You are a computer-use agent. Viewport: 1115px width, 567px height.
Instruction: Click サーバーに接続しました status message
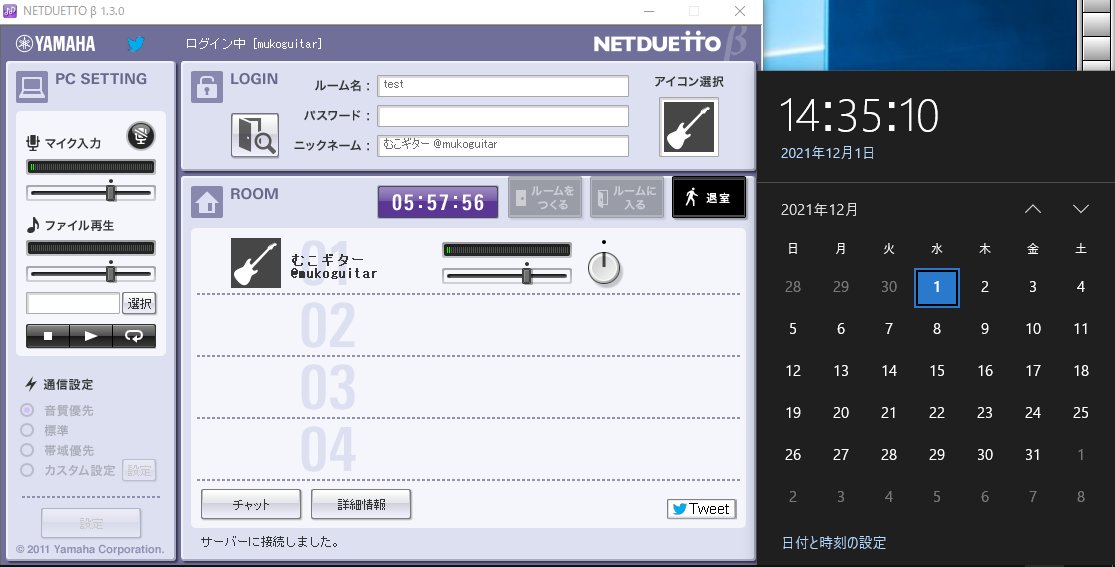coord(270,542)
